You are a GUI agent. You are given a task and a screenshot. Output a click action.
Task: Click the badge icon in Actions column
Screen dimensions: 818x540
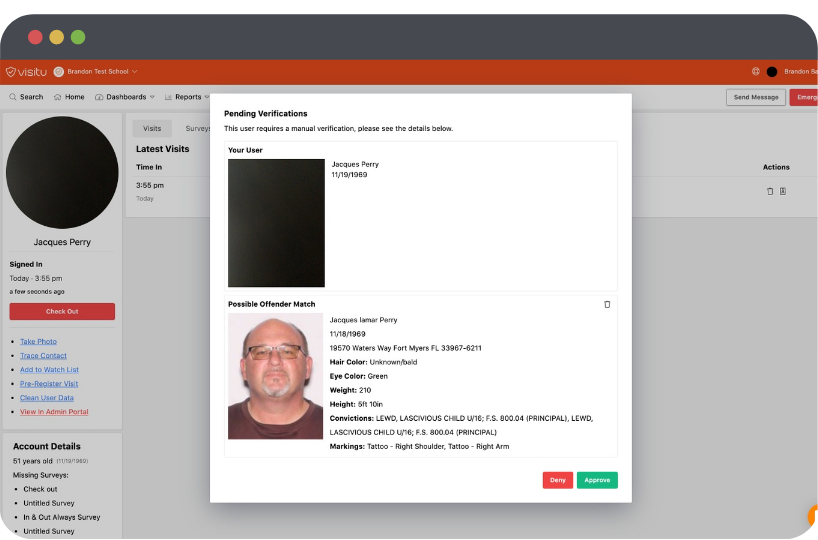pyautogui.click(x=783, y=191)
